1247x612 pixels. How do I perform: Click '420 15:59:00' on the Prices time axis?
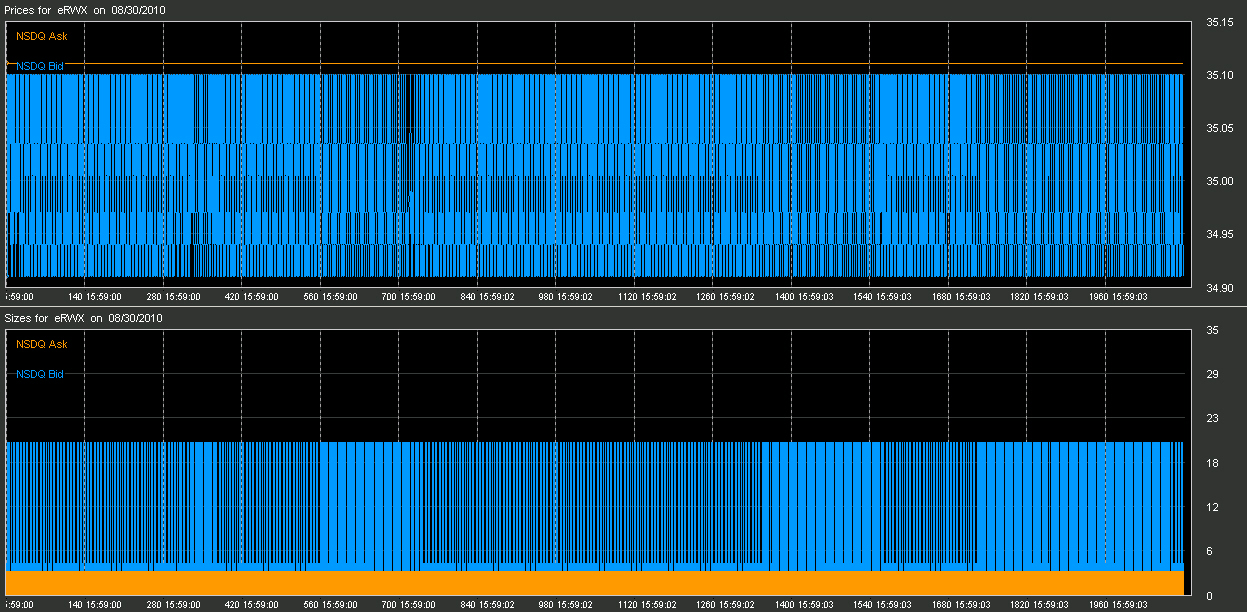click(251, 297)
